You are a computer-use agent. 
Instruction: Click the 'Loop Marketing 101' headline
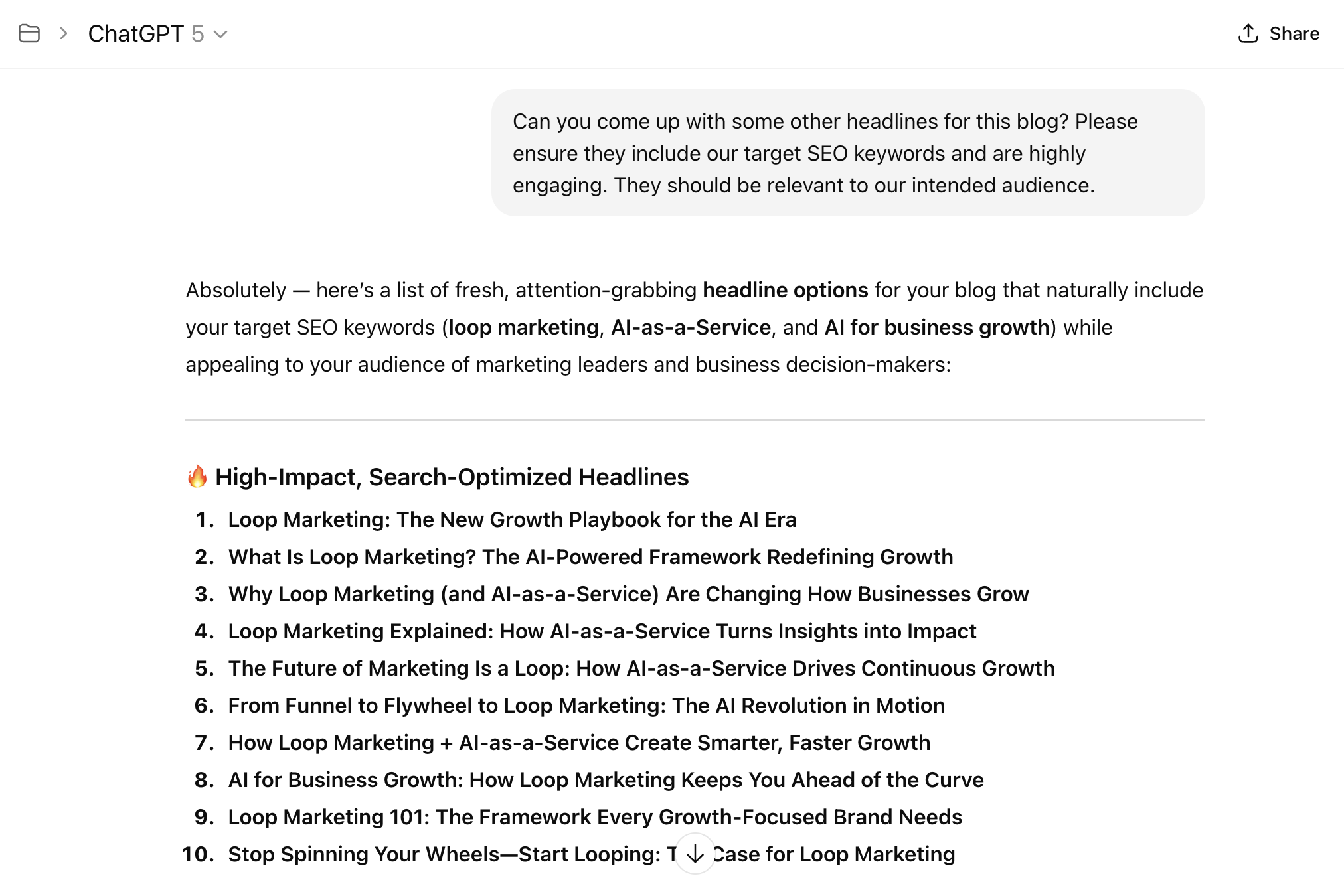point(595,817)
